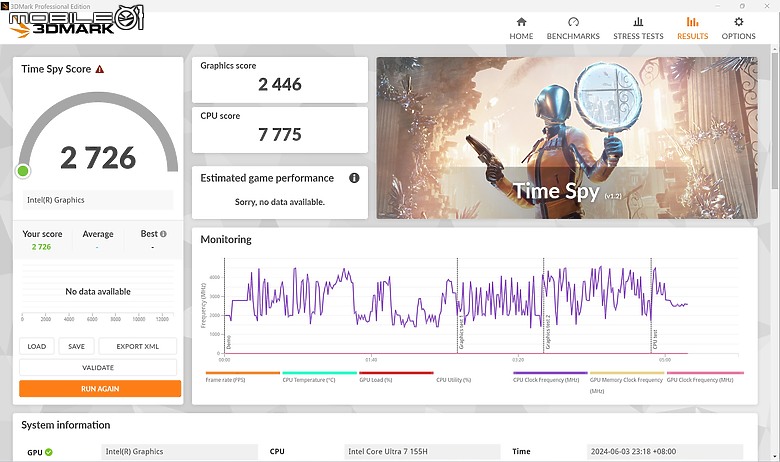Screen dimensions: 780x462
Task: Click the Estimated game performance info icon
Action: click(x=354, y=178)
